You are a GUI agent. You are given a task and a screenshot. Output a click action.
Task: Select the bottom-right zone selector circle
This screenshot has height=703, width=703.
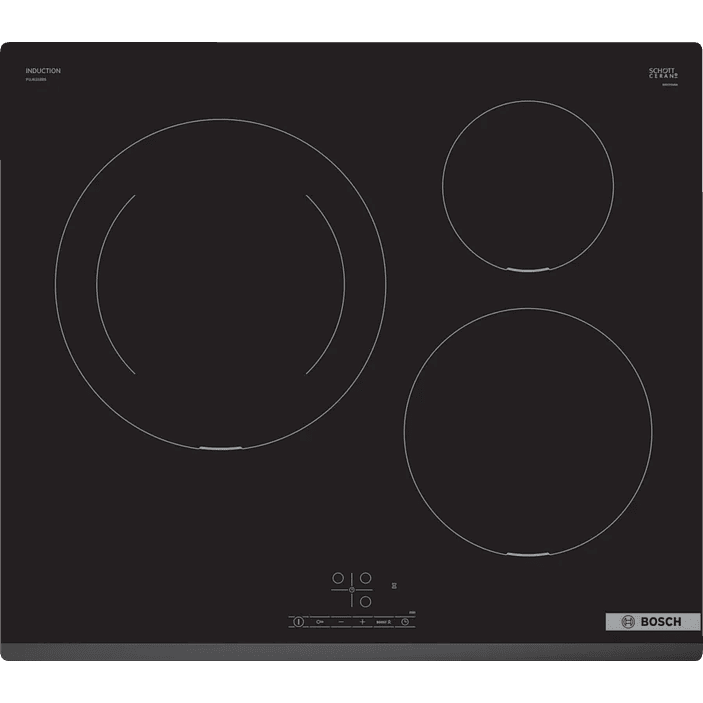tap(366, 602)
